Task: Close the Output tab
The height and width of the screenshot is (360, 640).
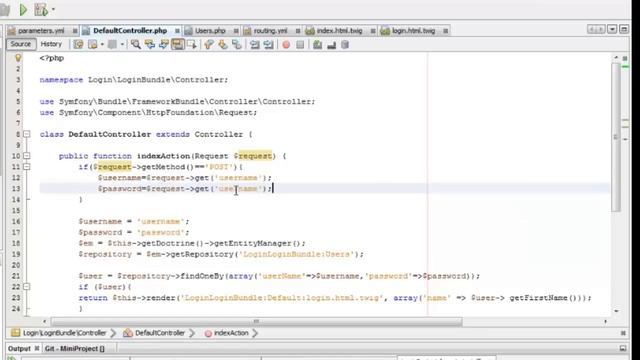Action: click(x=37, y=348)
